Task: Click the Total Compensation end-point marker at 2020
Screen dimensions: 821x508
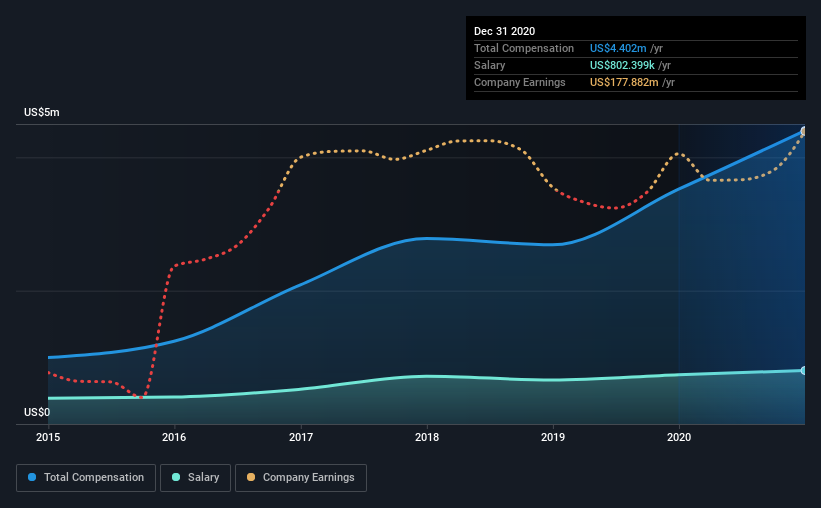Action: [x=804, y=131]
